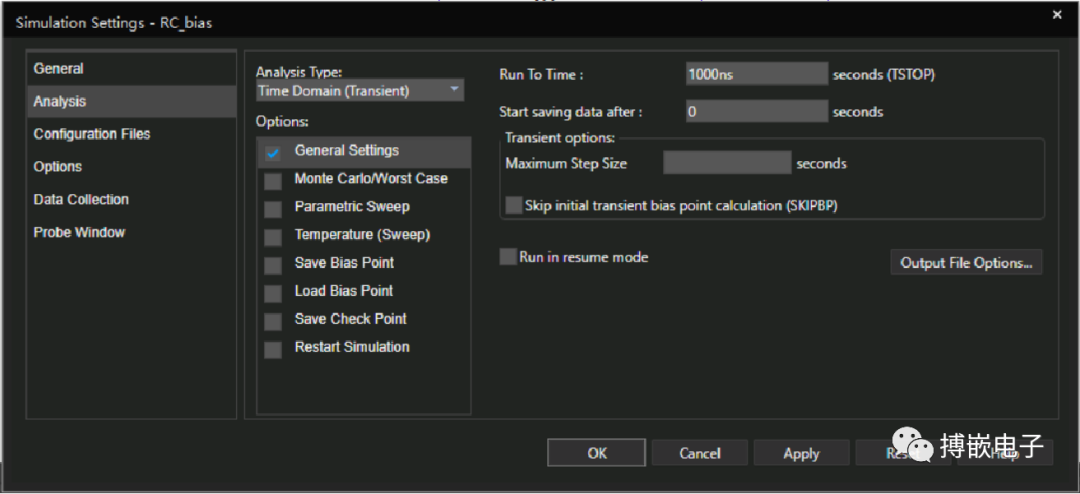Uncheck the General Settings option
The height and width of the screenshot is (494, 1080).
coord(273,153)
